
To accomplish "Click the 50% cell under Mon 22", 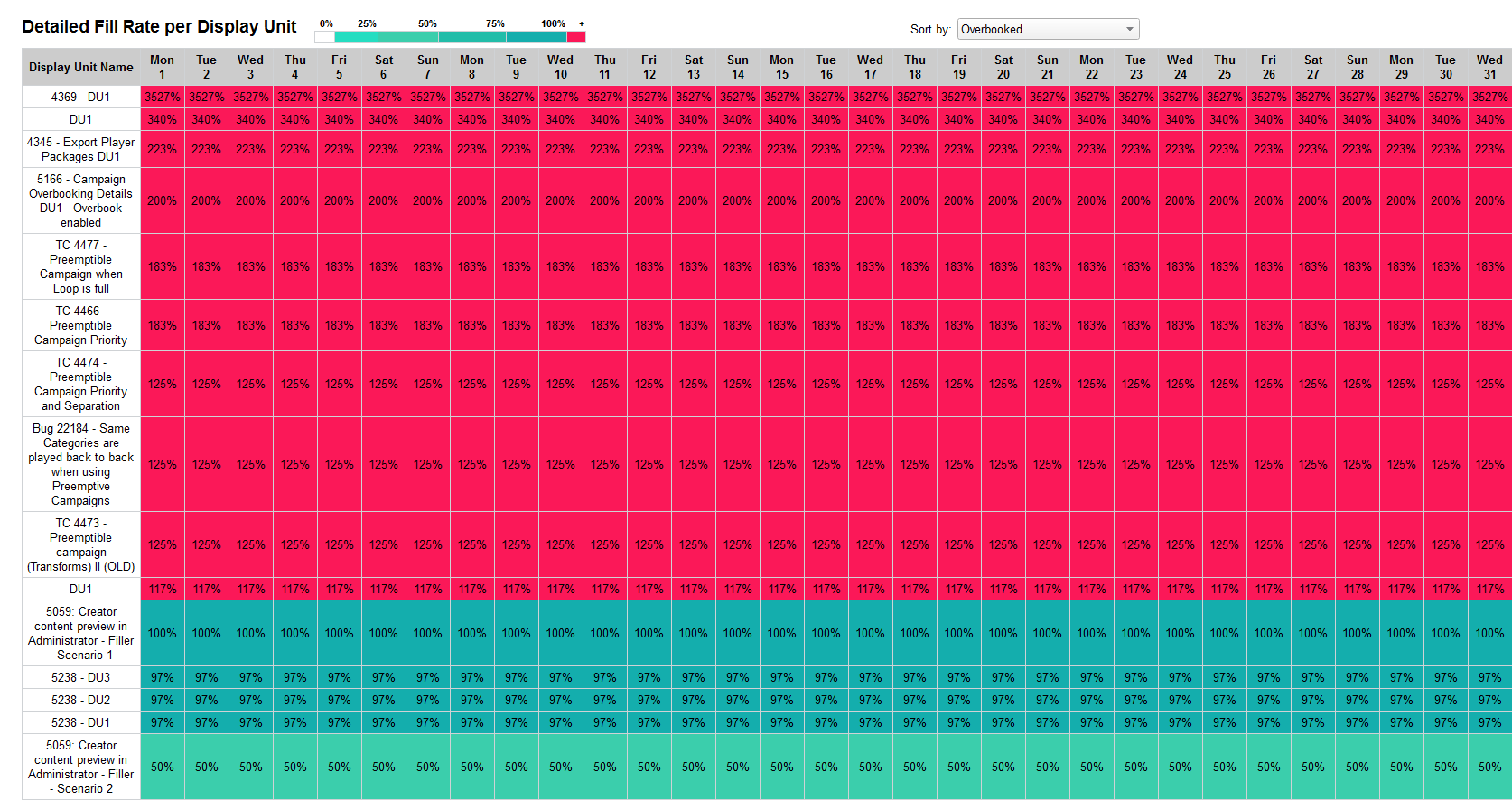I will 1092,767.
